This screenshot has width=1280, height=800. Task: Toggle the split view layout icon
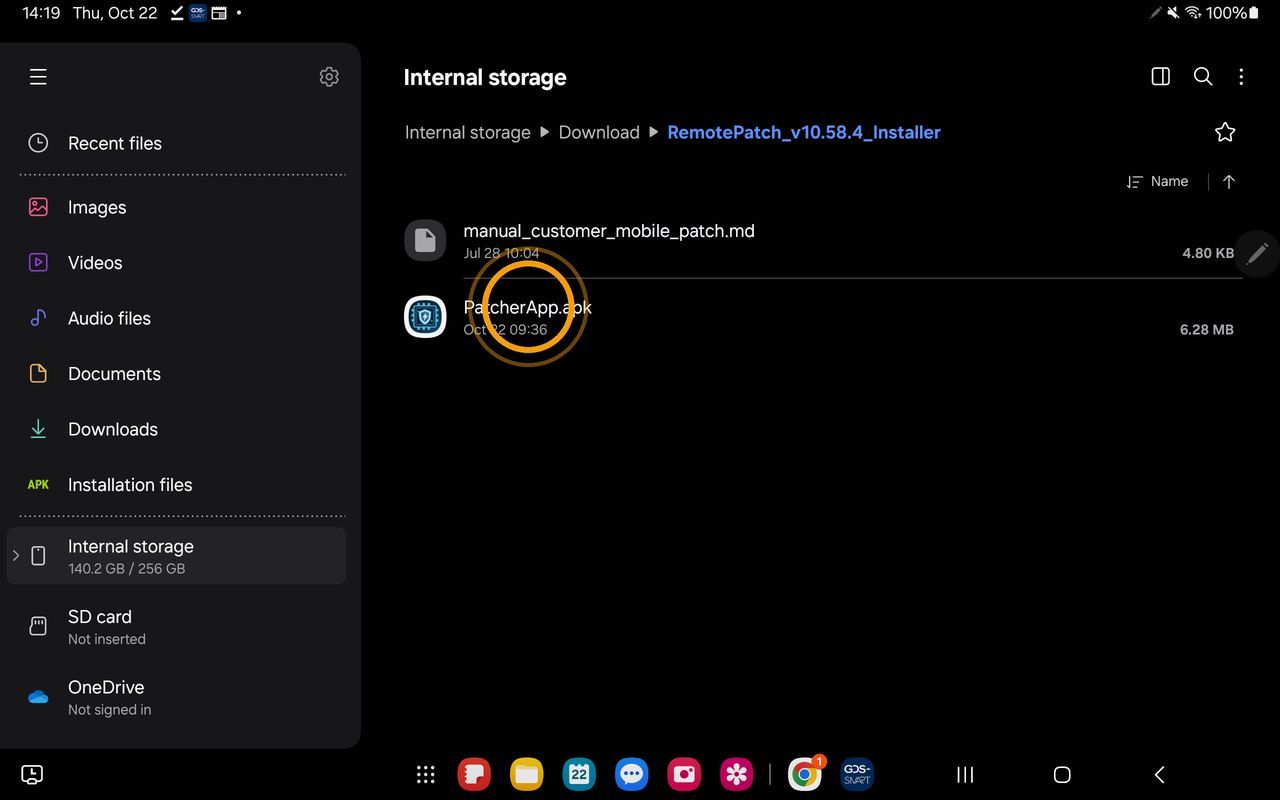coord(1161,77)
